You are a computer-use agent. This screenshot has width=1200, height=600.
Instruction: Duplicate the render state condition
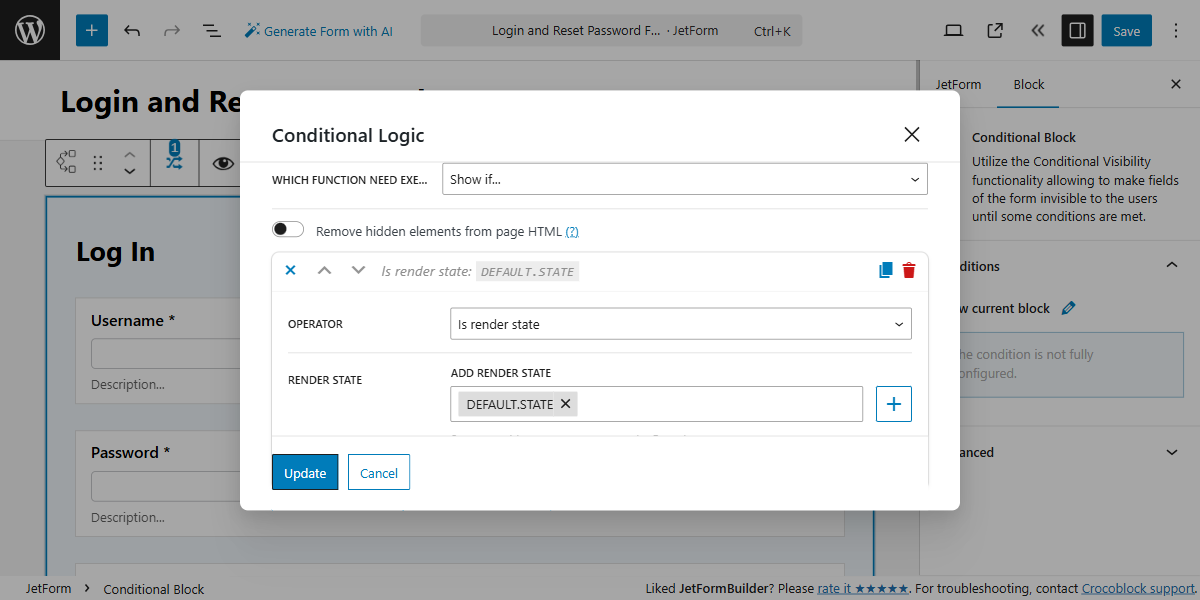(x=885, y=270)
